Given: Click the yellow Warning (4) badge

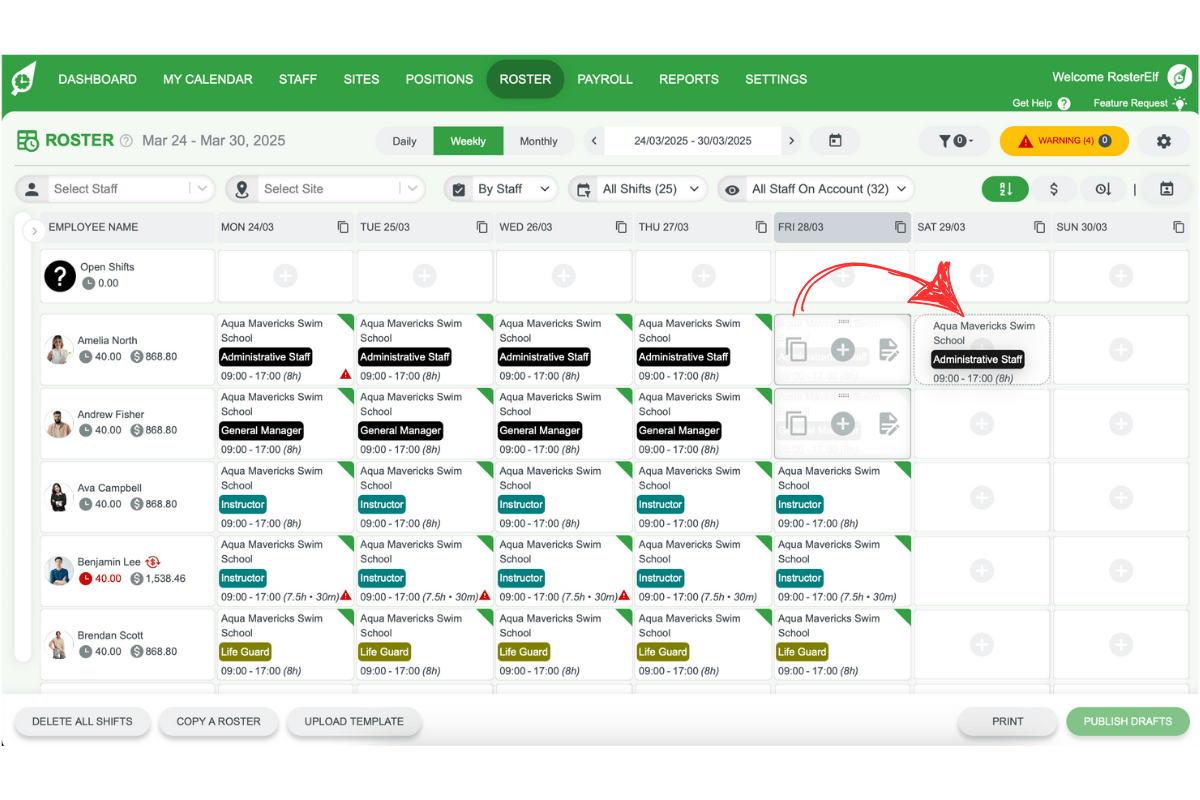Looking at the screenshot, I should (x=1064, y=141).
